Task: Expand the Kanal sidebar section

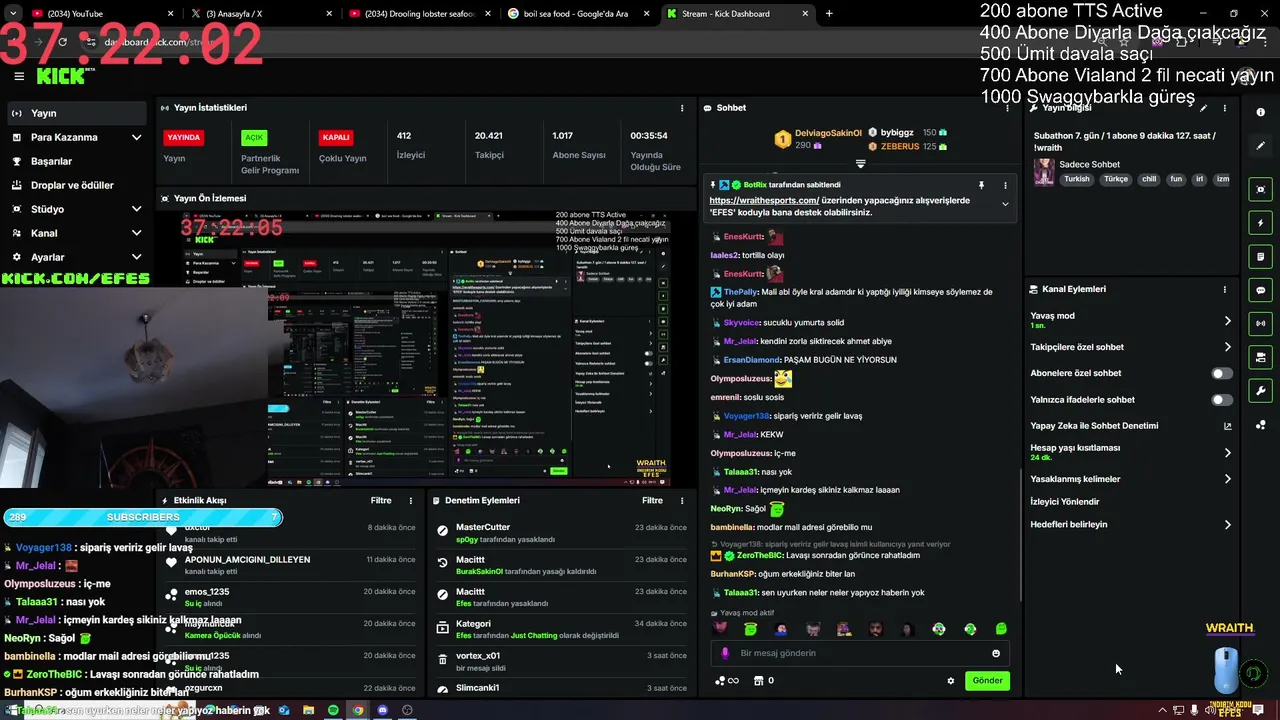Action: coord(77,233)
